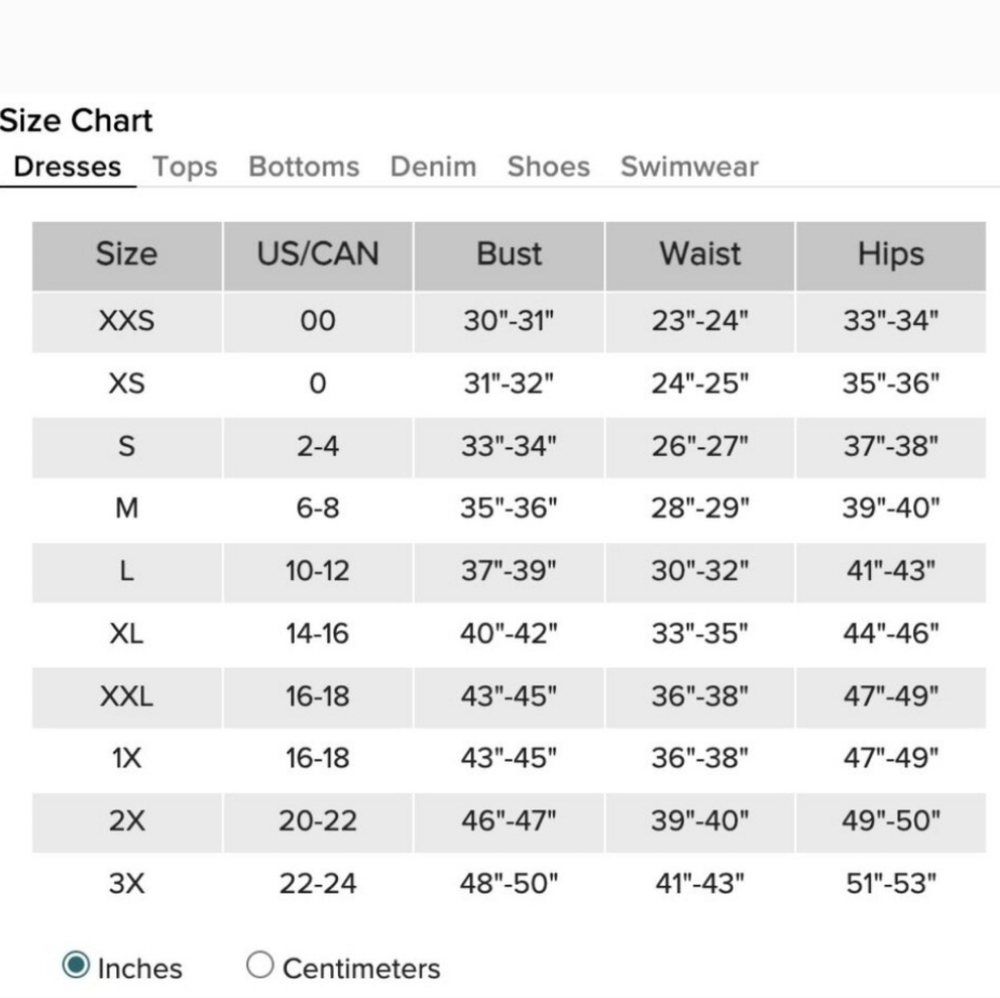Select the Centimeters radio button
Viewport: 1000px width, 998px height.
pos(260,964)
